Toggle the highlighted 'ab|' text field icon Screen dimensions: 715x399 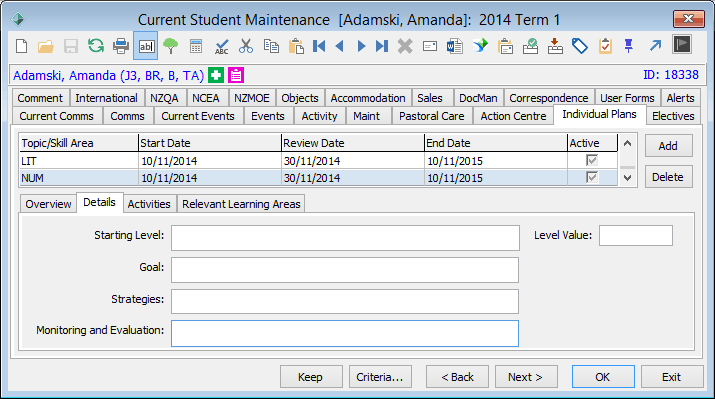click(x=146, y=46)
